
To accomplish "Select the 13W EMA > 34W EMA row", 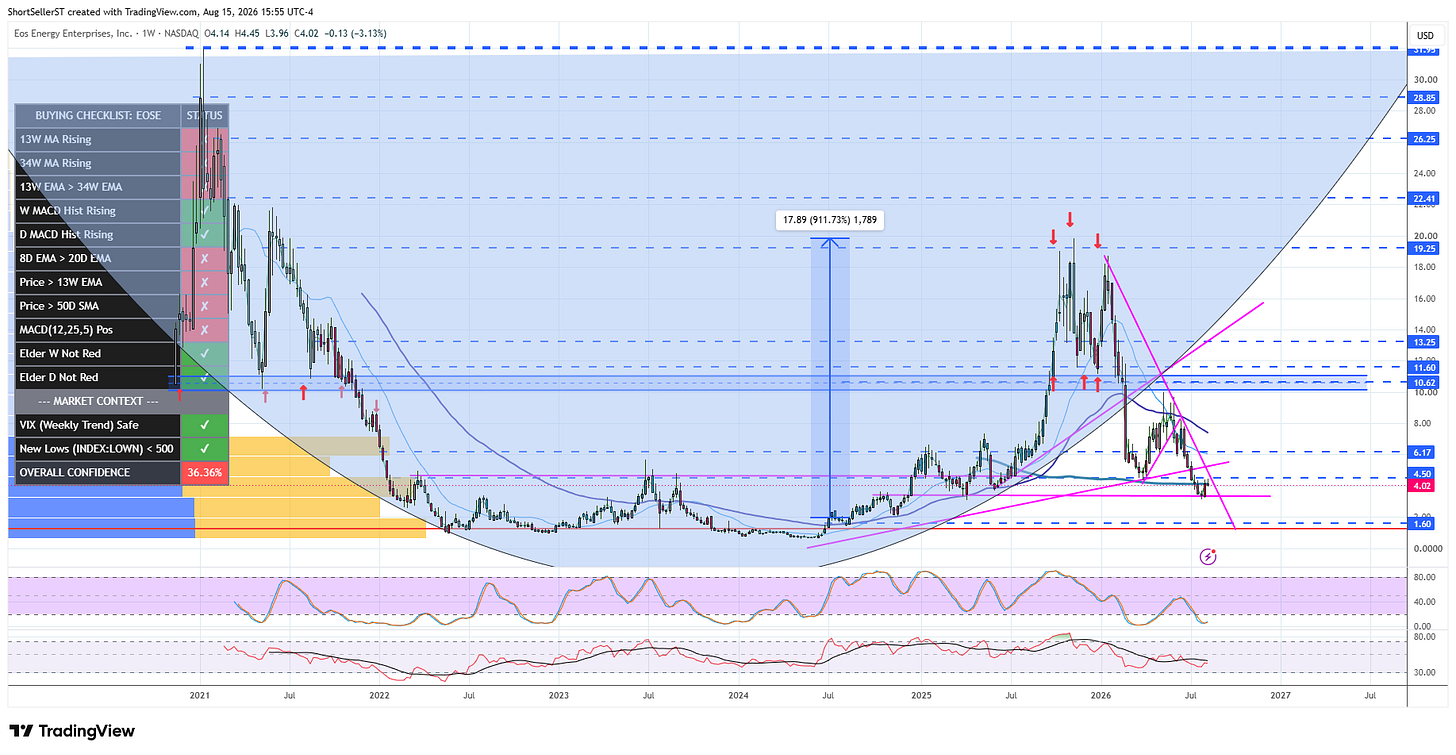I will [122, 187].
